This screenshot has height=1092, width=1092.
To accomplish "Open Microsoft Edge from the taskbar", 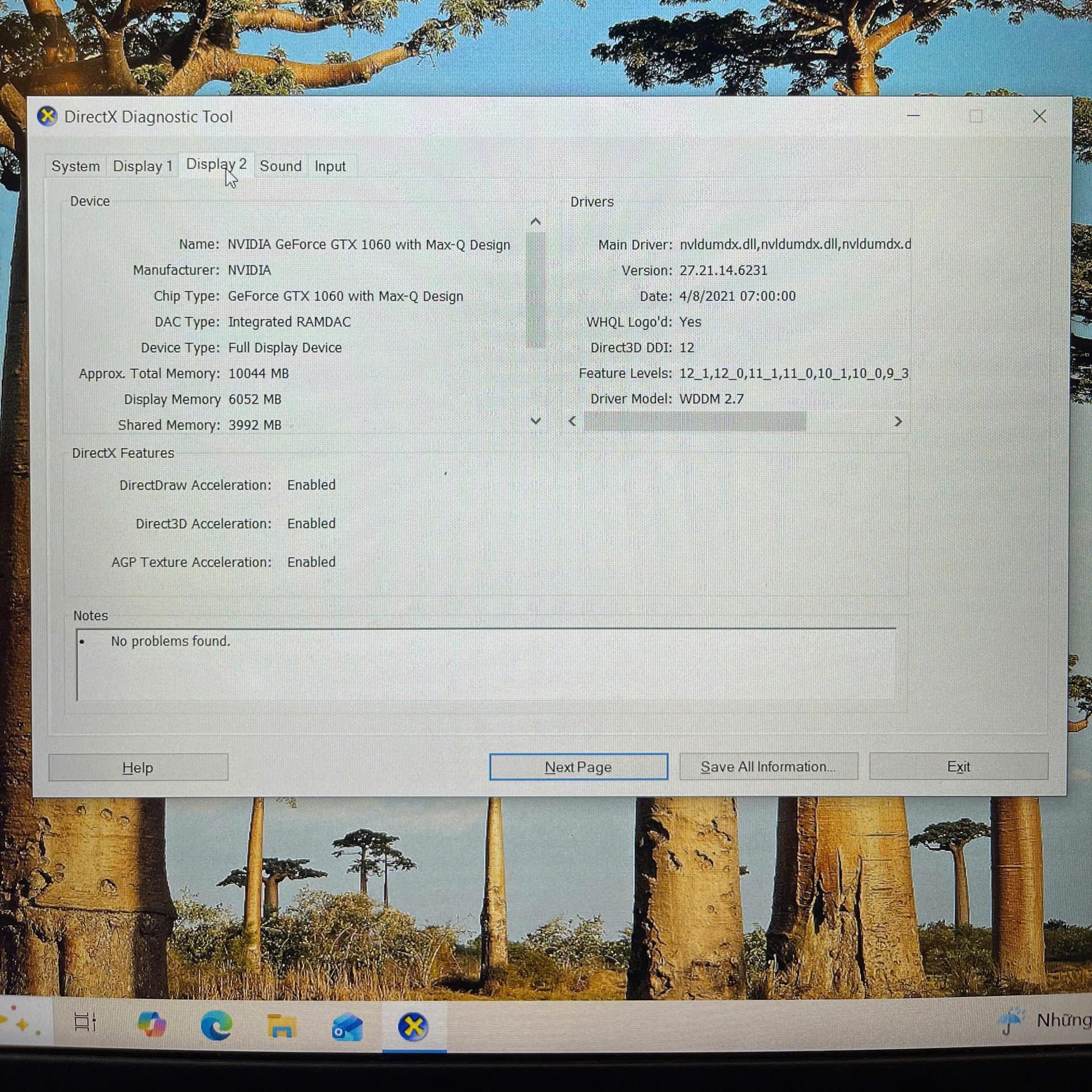I will 216,1025.
